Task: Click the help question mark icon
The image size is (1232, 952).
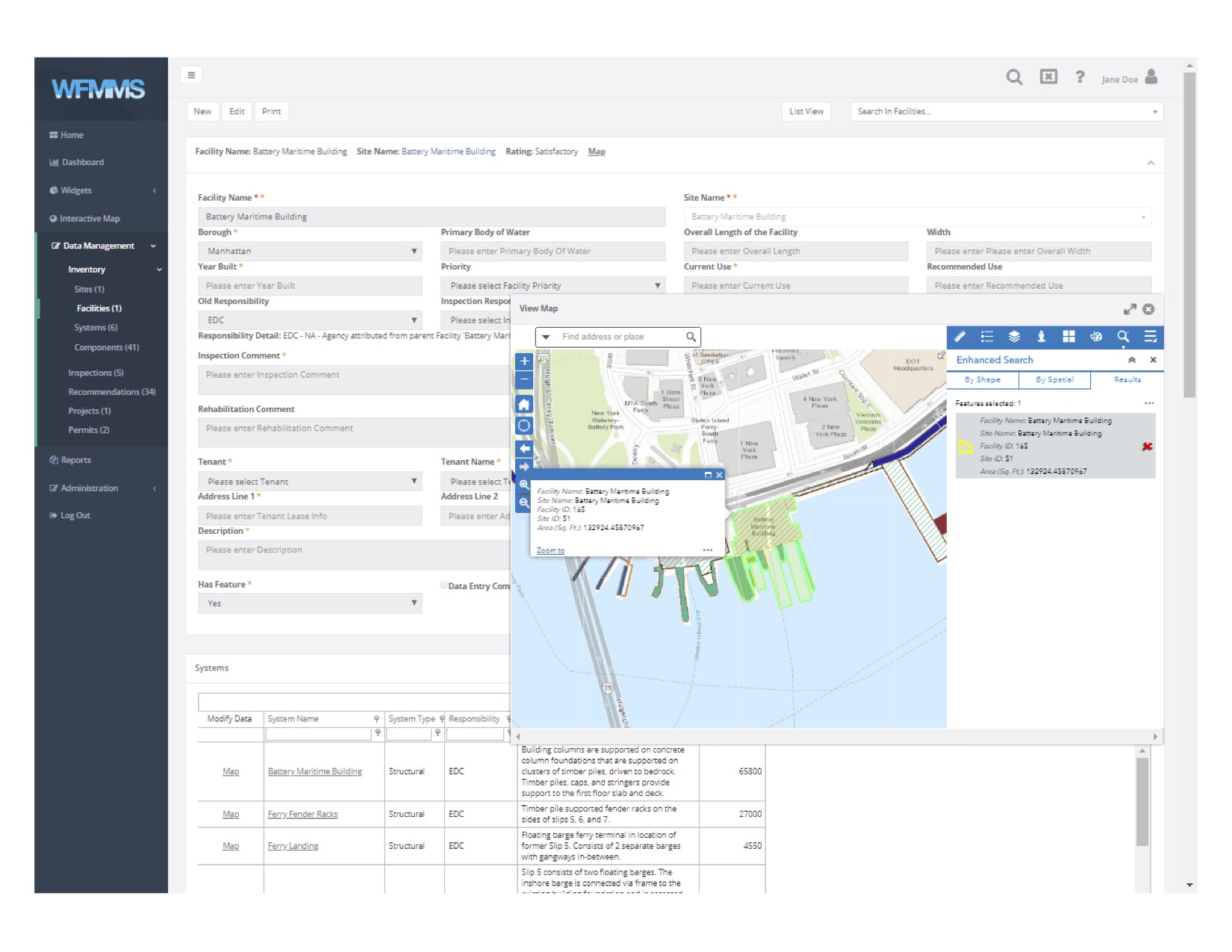Action: point(1080,77)
